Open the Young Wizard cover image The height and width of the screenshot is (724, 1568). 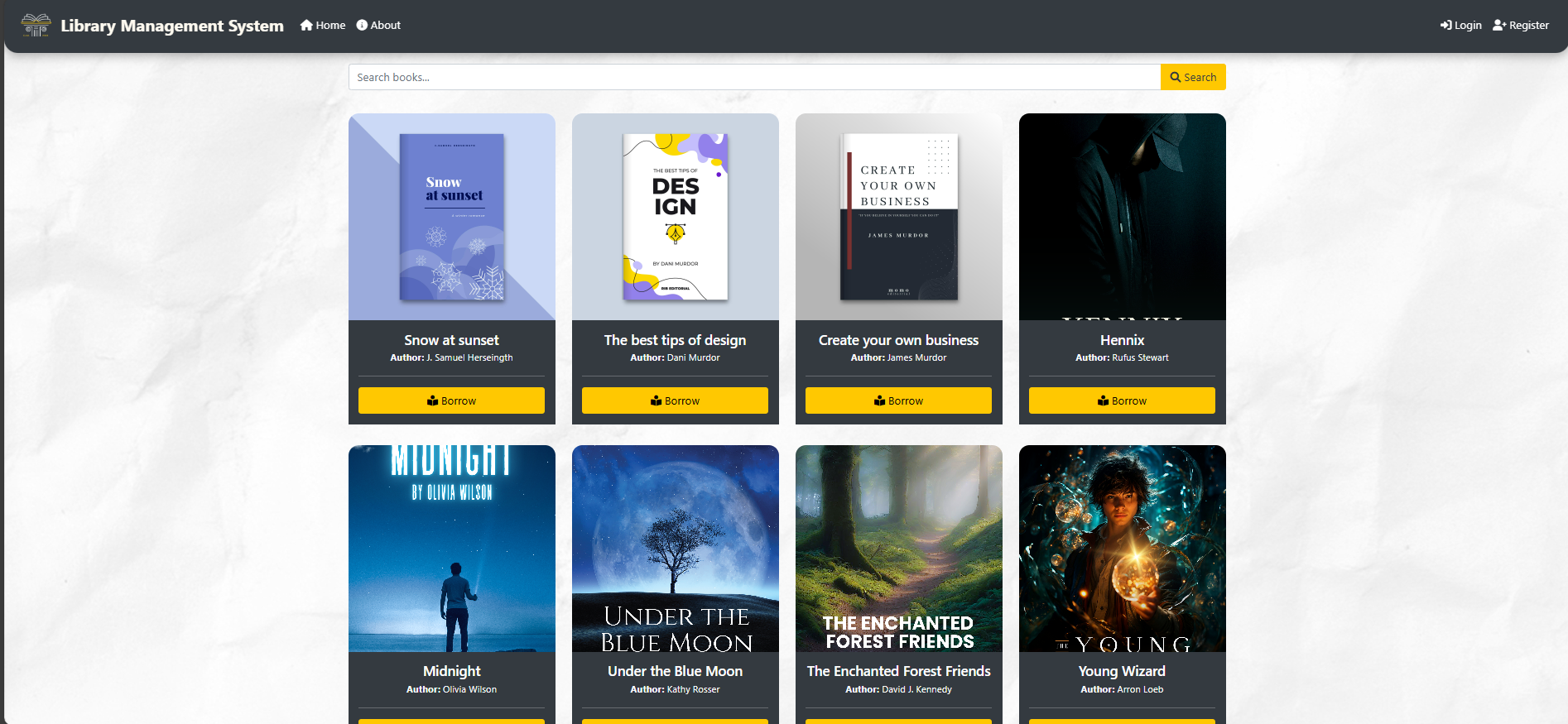point(1123,549)
